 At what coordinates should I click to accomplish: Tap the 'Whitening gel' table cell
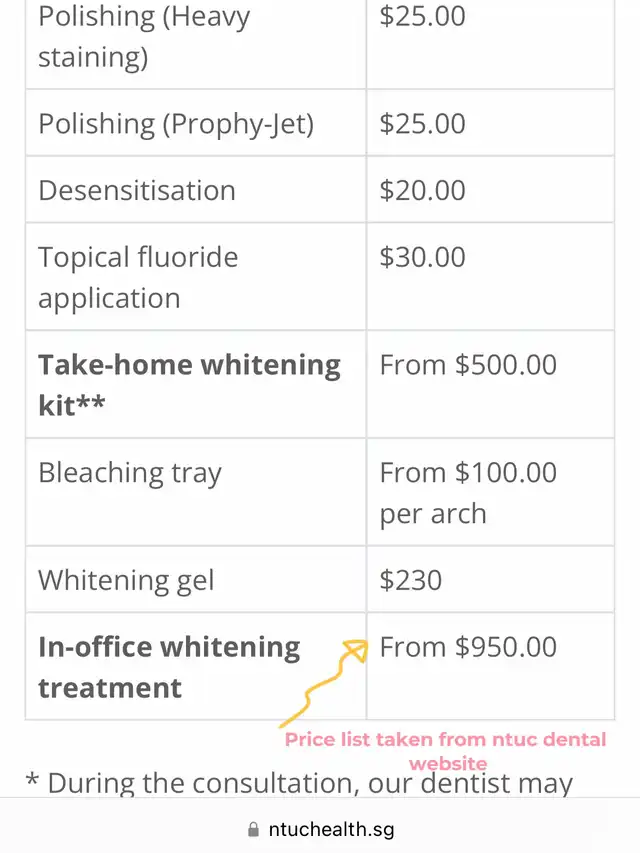(x=126, y=580)
